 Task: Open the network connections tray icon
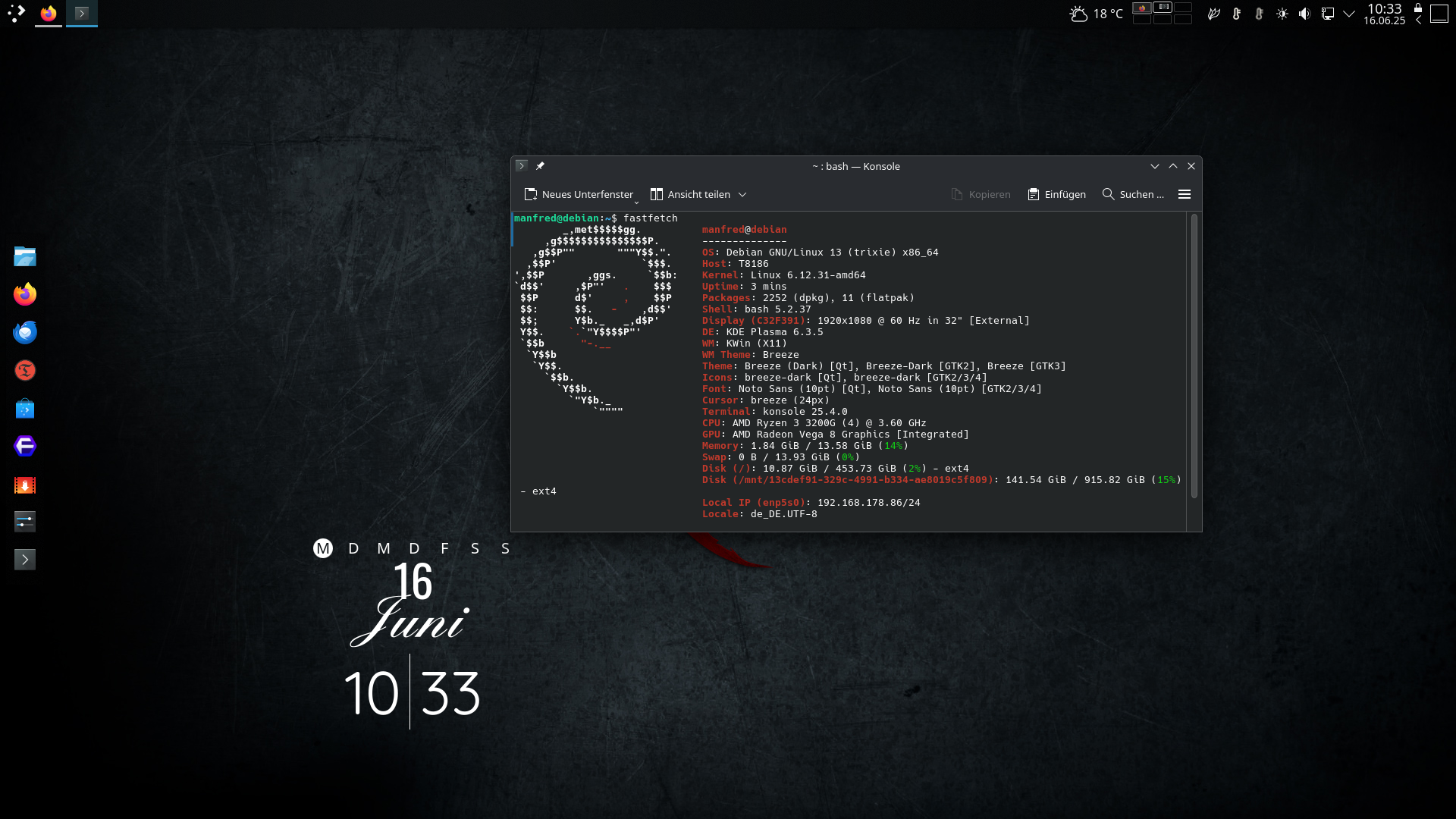tap(1327, 14)
